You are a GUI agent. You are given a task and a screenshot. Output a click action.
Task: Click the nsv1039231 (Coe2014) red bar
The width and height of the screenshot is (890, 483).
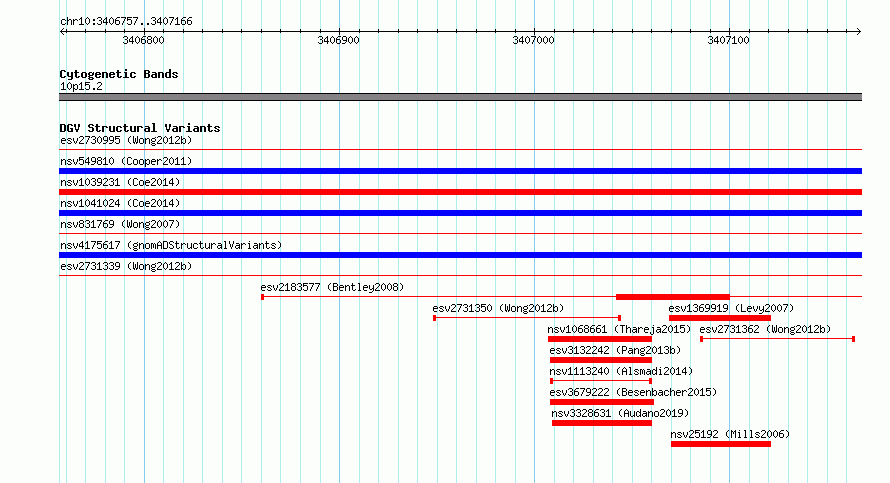[460, 192]
